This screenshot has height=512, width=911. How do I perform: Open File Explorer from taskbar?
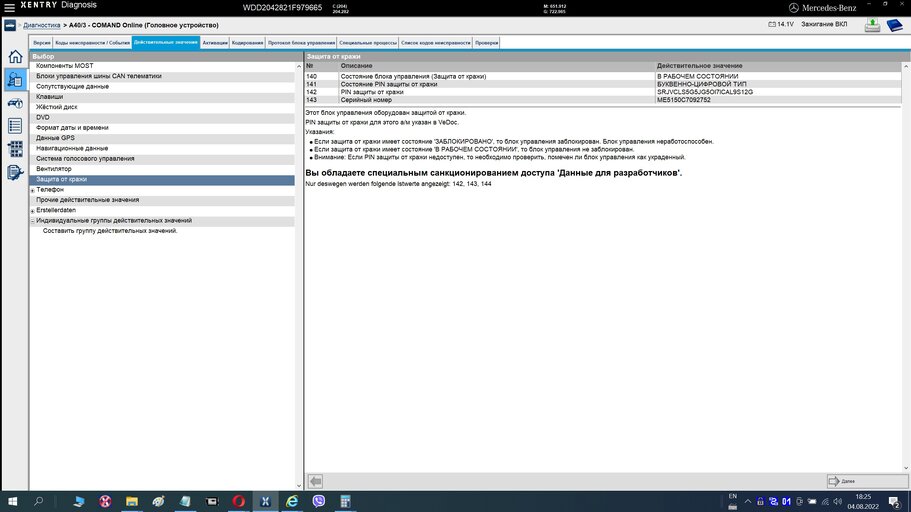[x=132, y=501]
